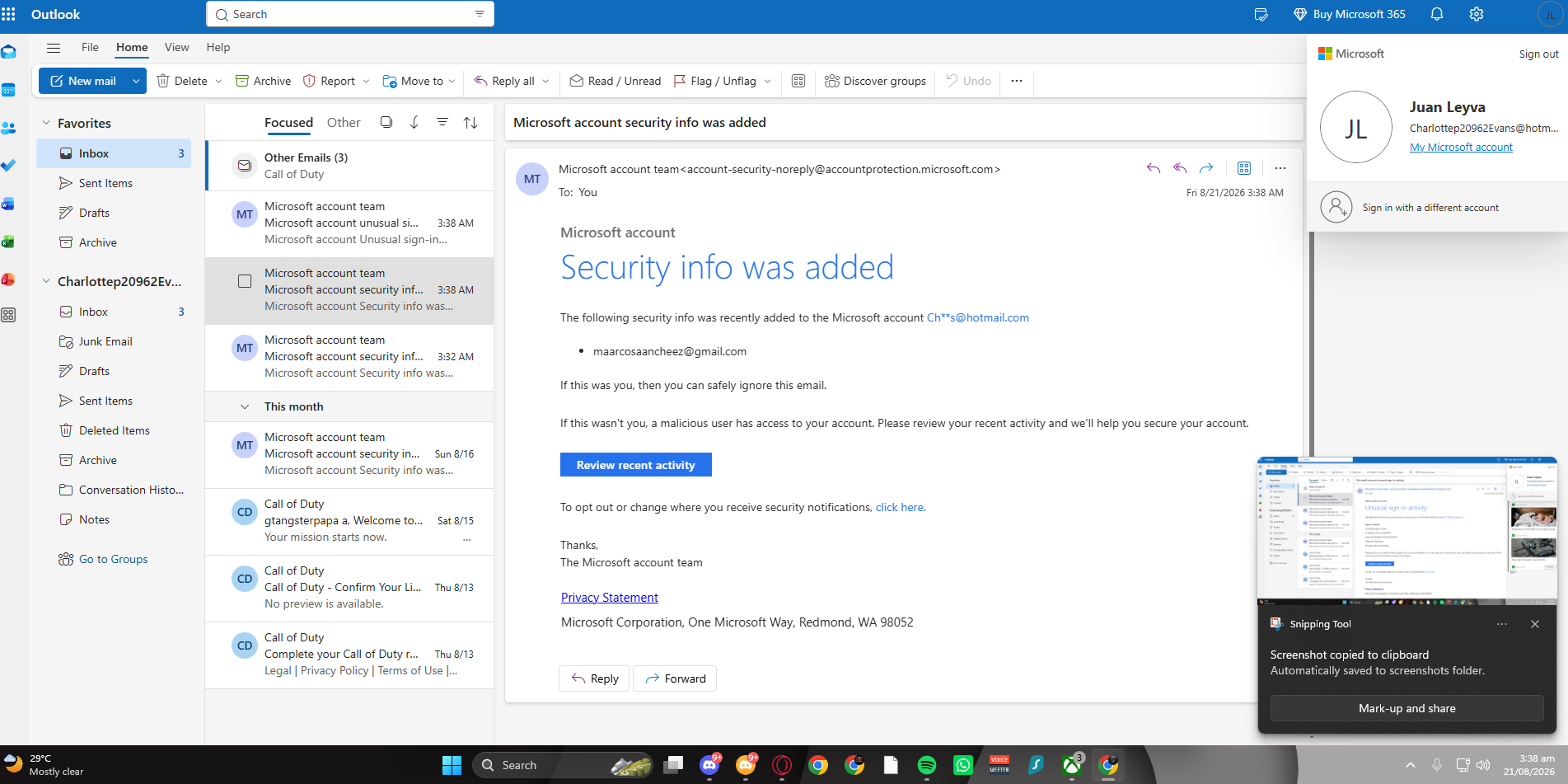
Task: Open People contacts from the left rail
Action: pyautogui.click(x=8, y=128)
